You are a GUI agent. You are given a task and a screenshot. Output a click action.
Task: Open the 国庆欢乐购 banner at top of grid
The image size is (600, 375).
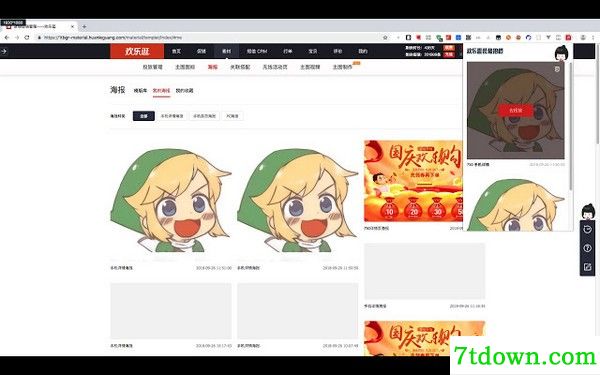[x=413, y=181]
